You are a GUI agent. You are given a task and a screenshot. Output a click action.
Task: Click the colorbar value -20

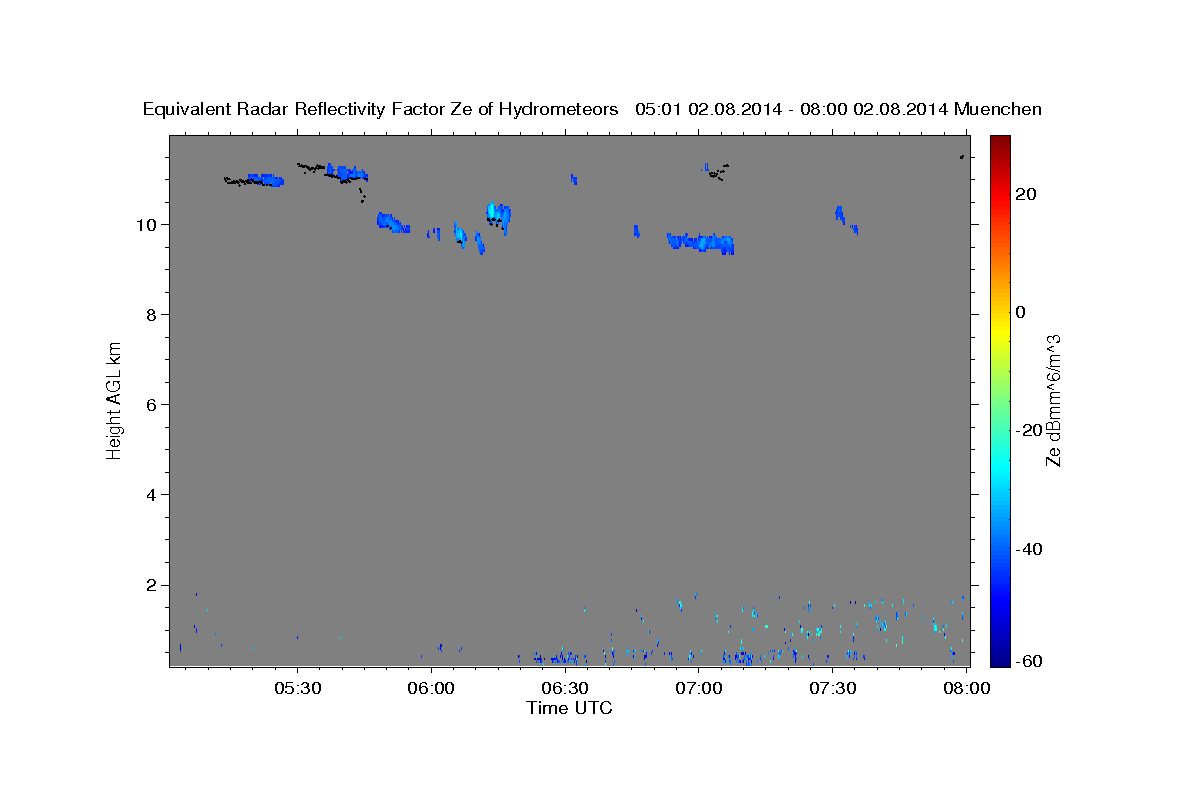pyautogui.click(x=1029, y=430)
